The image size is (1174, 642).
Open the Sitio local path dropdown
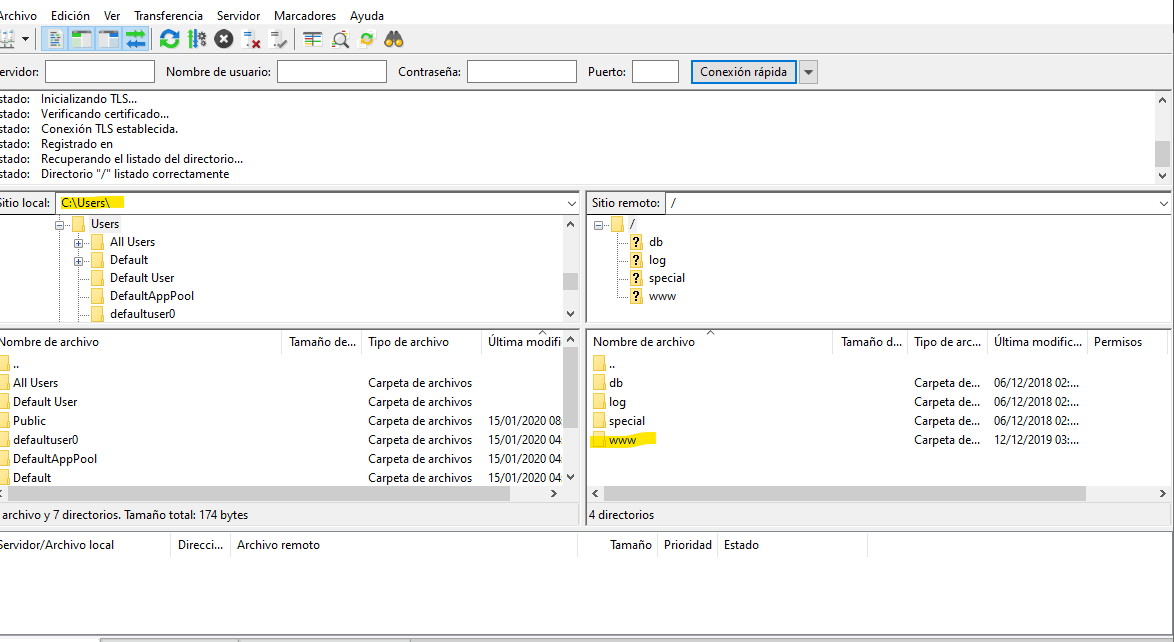(x=571, y=203)
